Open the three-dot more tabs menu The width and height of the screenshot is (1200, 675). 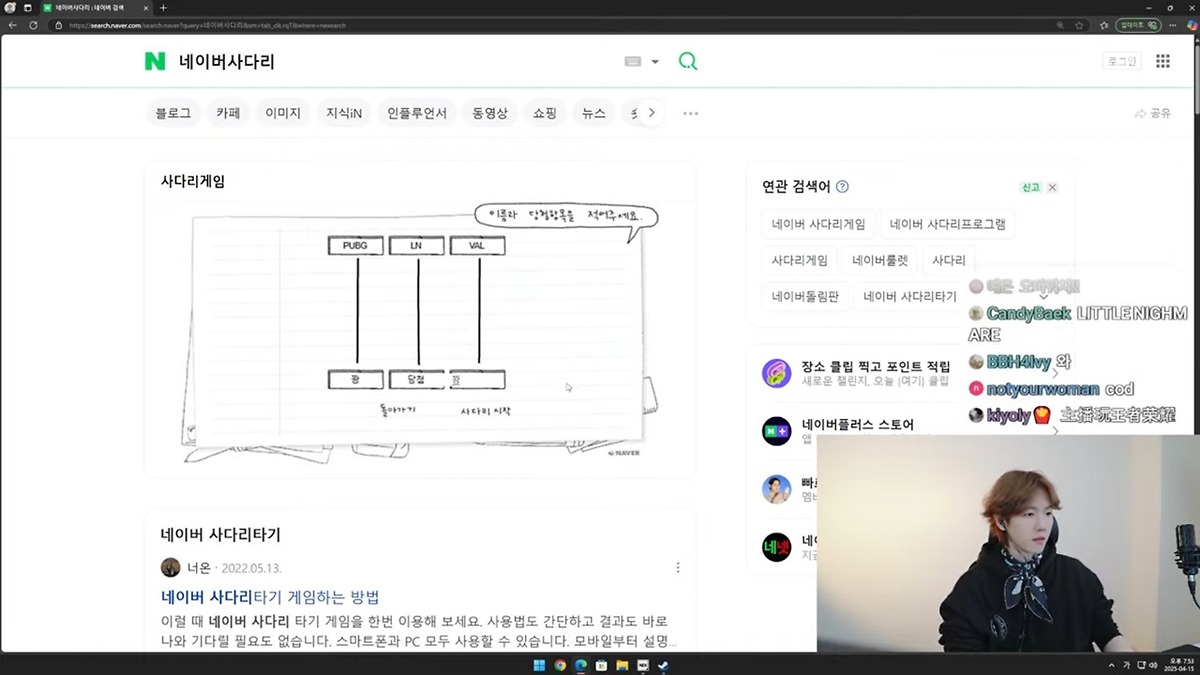pyautogui.click(x=691, y=114)
